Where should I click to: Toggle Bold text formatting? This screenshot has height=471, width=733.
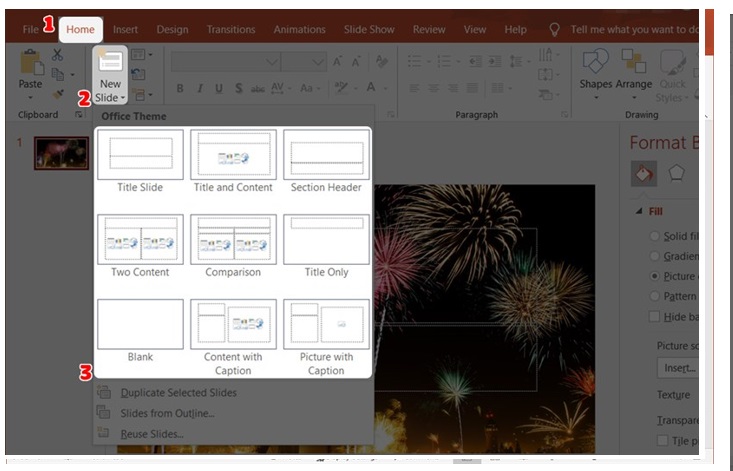[180, 89]
